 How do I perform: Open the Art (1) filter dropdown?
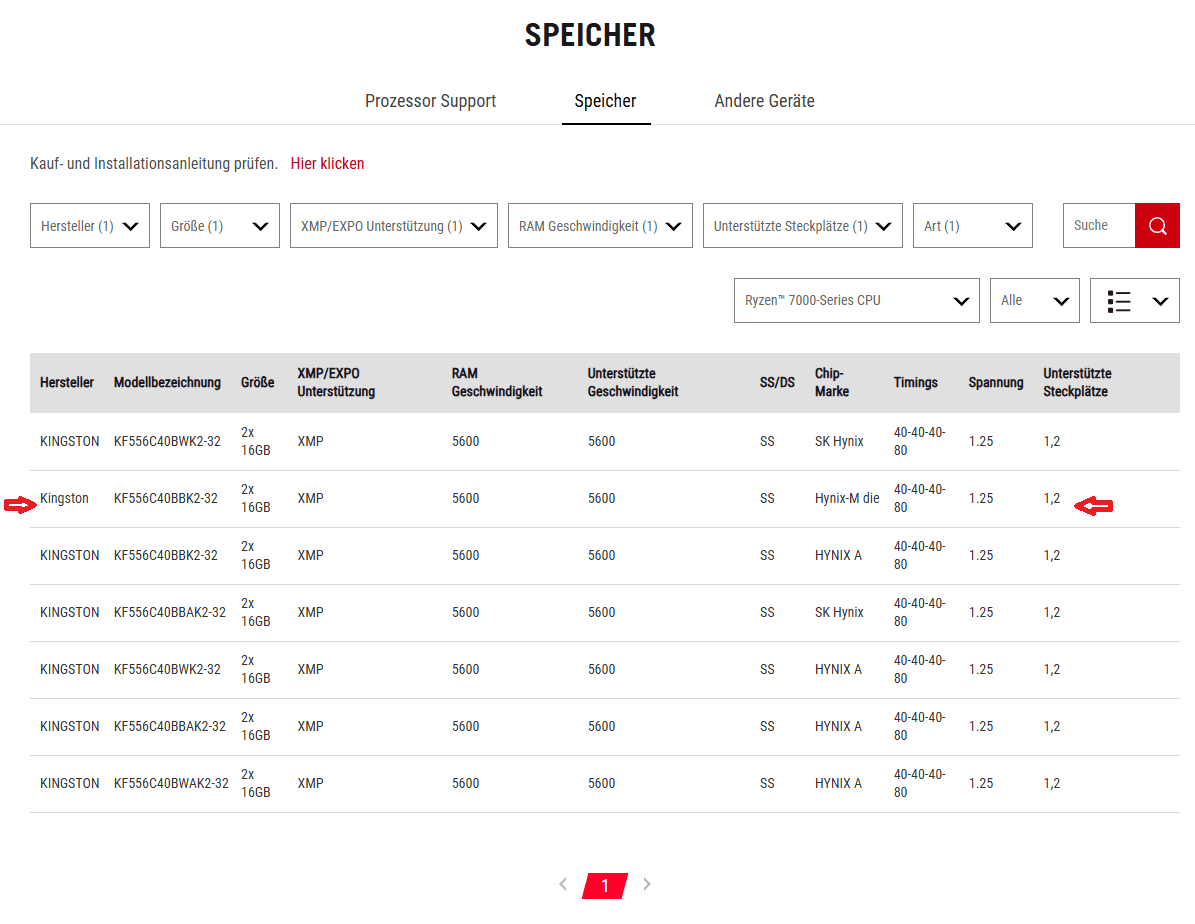(972, 226)
